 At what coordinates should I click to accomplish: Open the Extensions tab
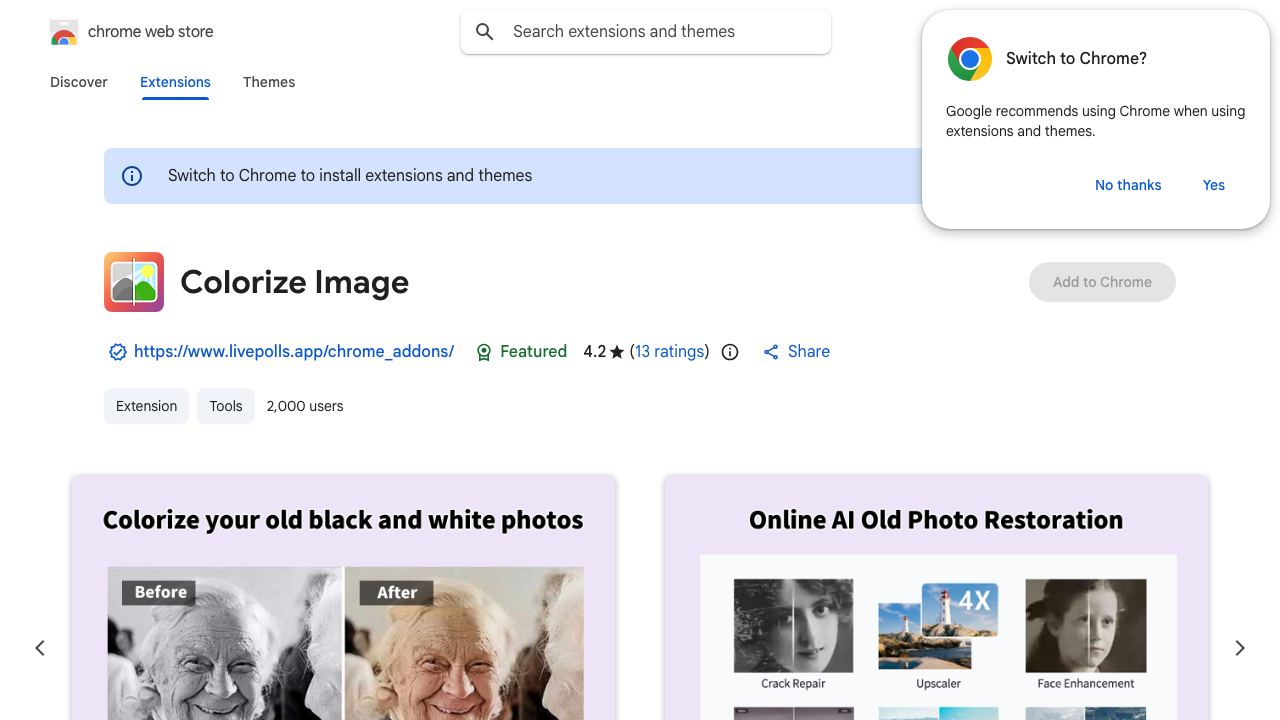coord(175,82)
